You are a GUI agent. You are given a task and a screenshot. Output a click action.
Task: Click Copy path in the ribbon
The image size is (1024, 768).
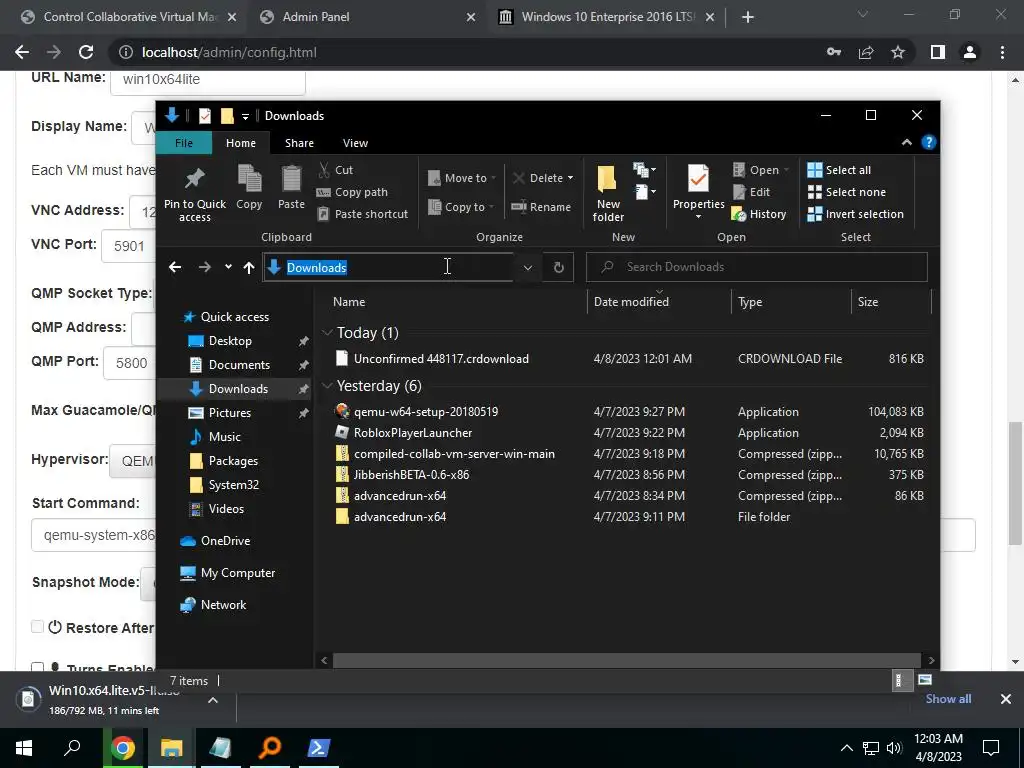pyautogui.click(x=353, y=192)
